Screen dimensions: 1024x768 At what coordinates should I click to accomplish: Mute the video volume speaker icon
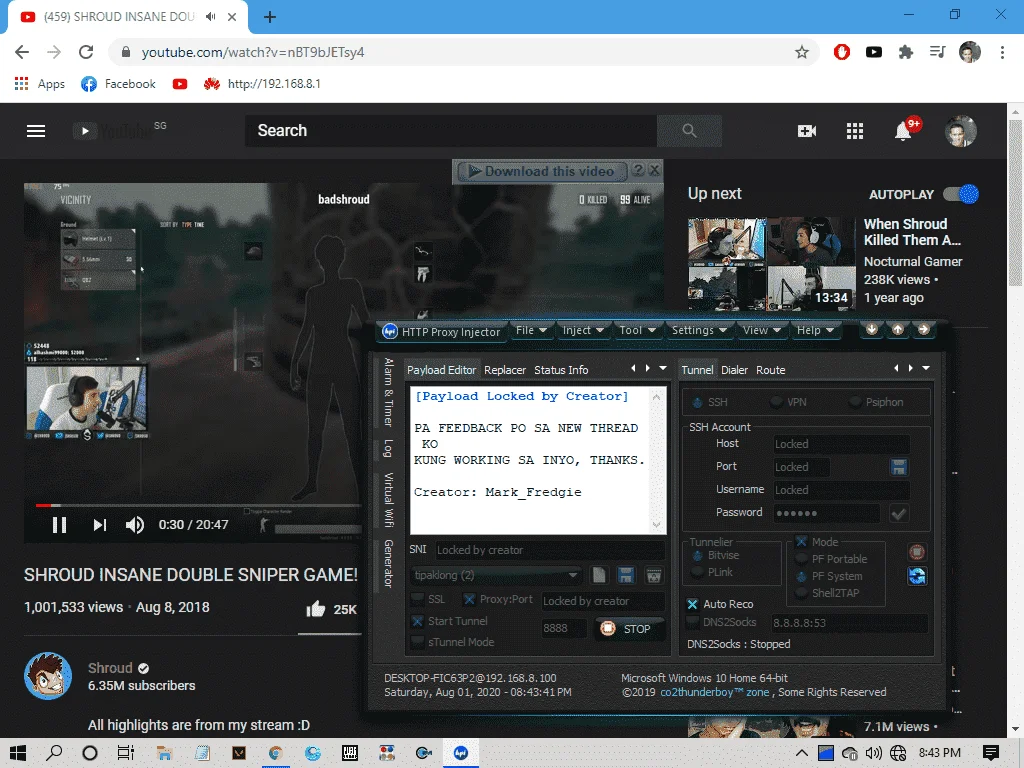click(135, 525)
